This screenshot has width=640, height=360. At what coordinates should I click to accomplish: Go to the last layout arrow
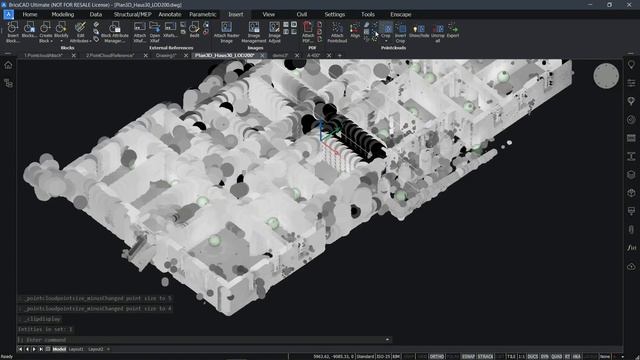click(41, 349)
